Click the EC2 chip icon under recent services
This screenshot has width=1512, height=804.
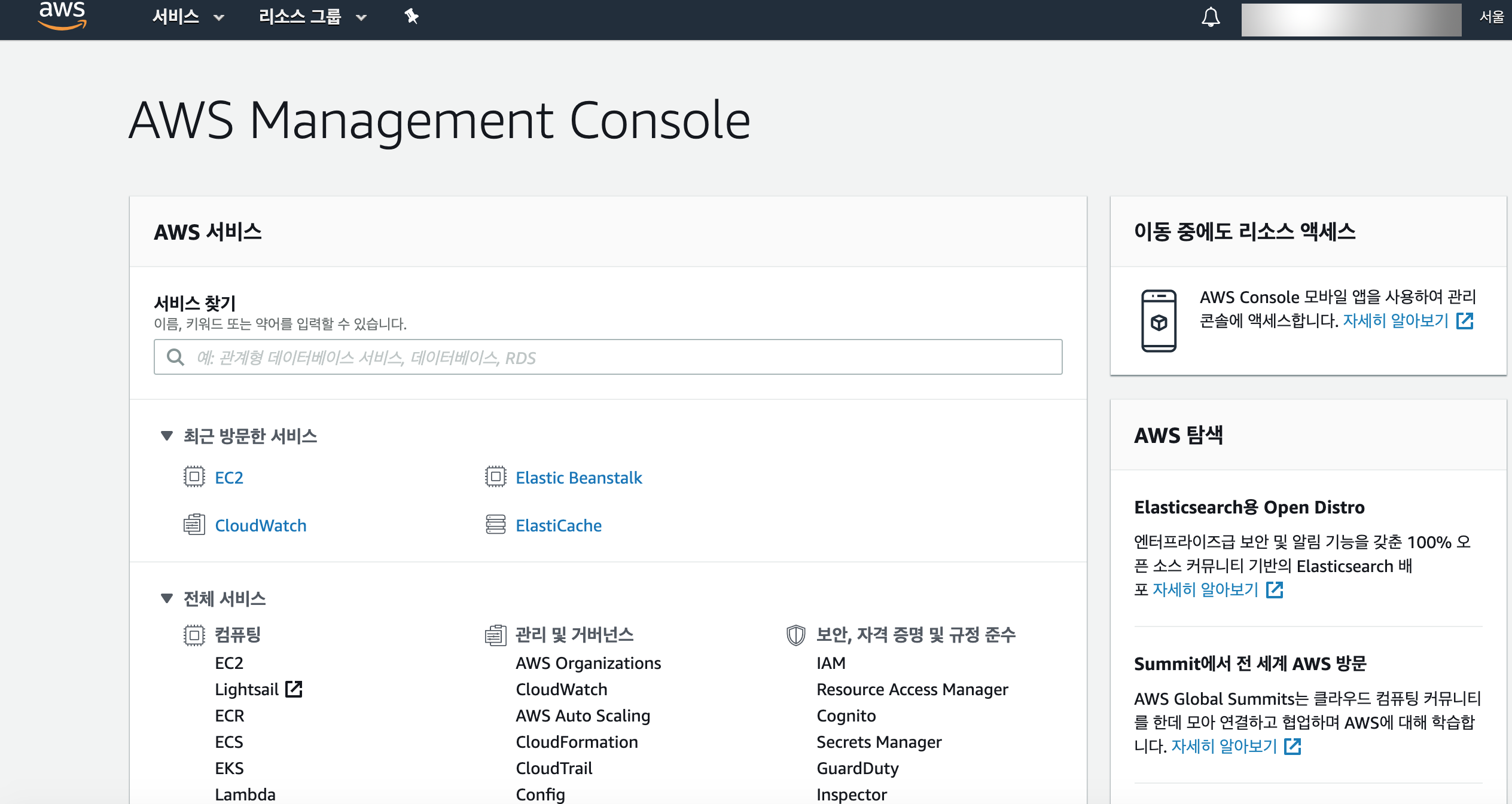pos(194,477)
